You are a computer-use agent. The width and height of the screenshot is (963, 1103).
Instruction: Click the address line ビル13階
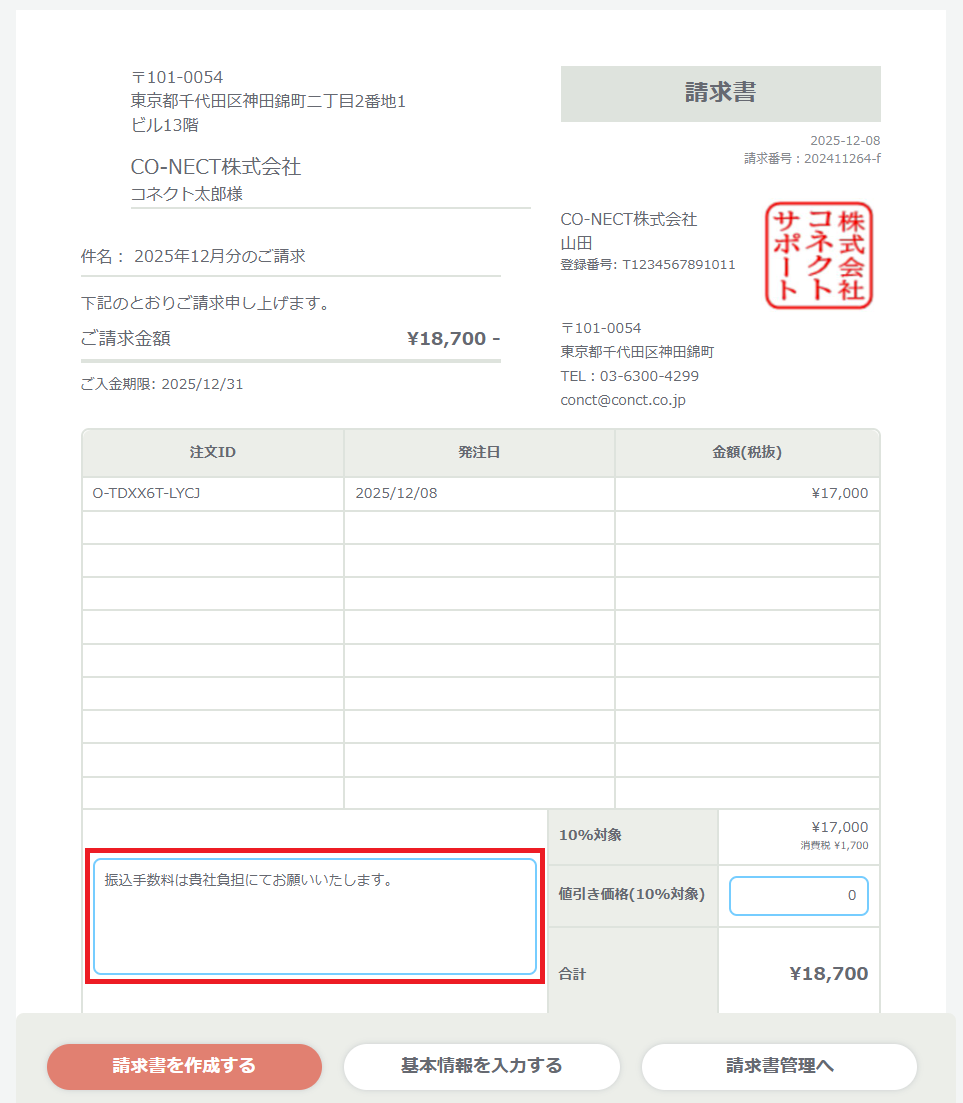165,125
